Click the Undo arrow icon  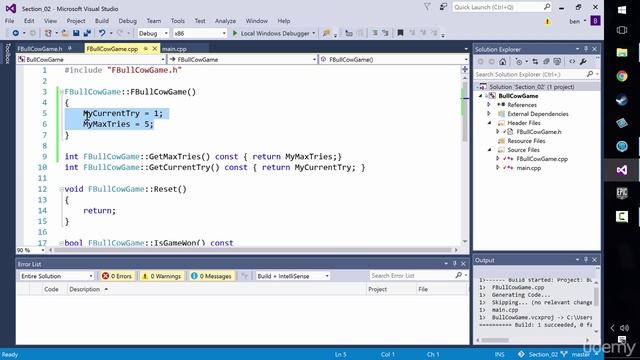coord(102,33)
